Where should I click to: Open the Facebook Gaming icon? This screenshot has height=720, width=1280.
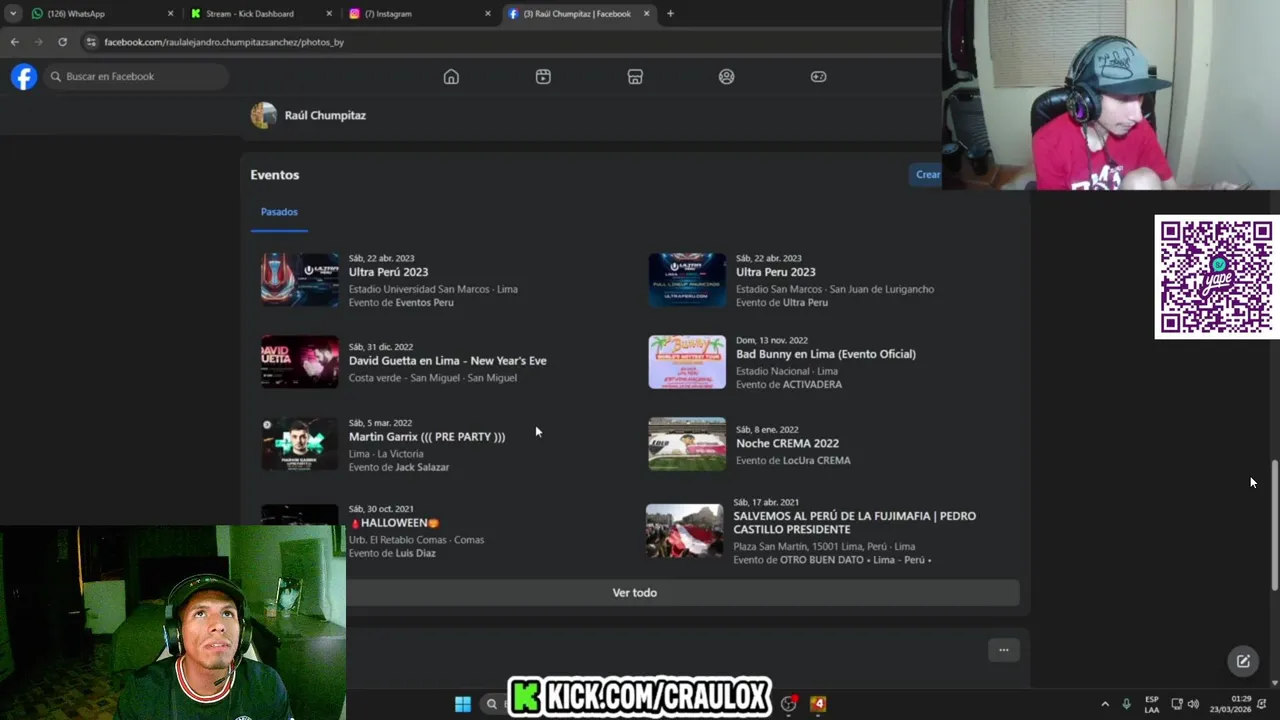point(818,77)
